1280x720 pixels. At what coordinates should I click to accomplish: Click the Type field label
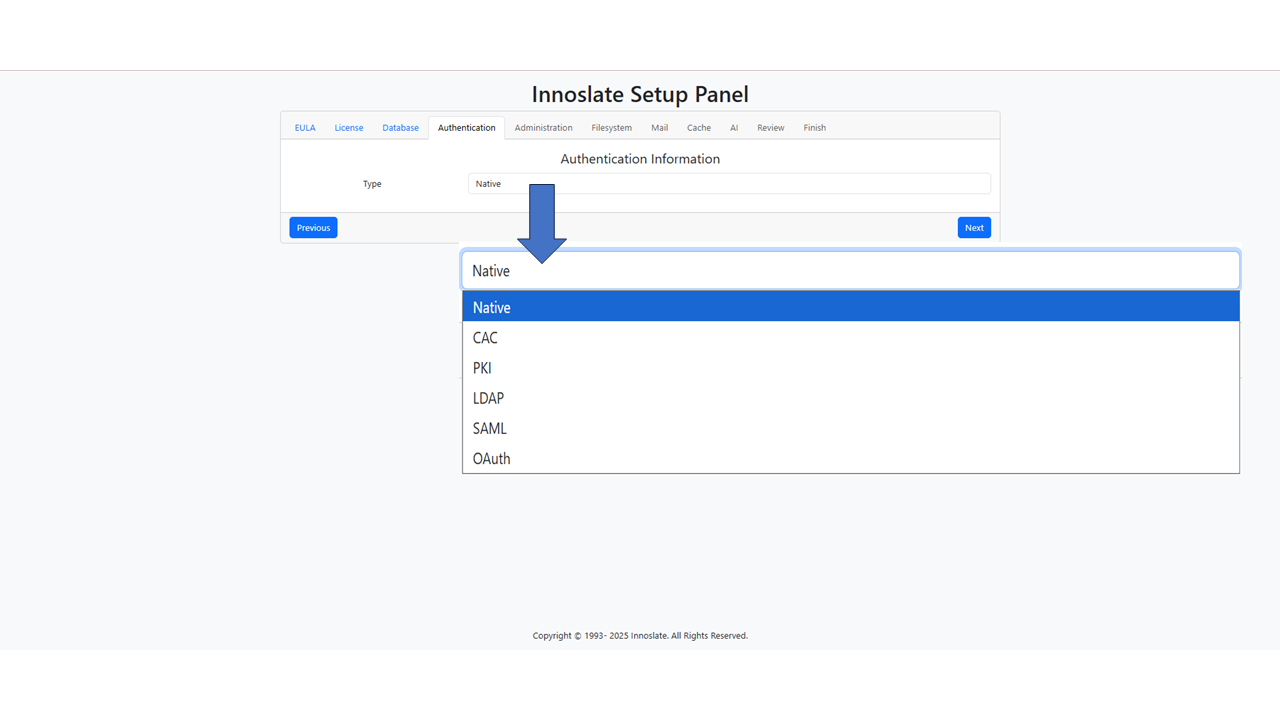coord(372,184)
